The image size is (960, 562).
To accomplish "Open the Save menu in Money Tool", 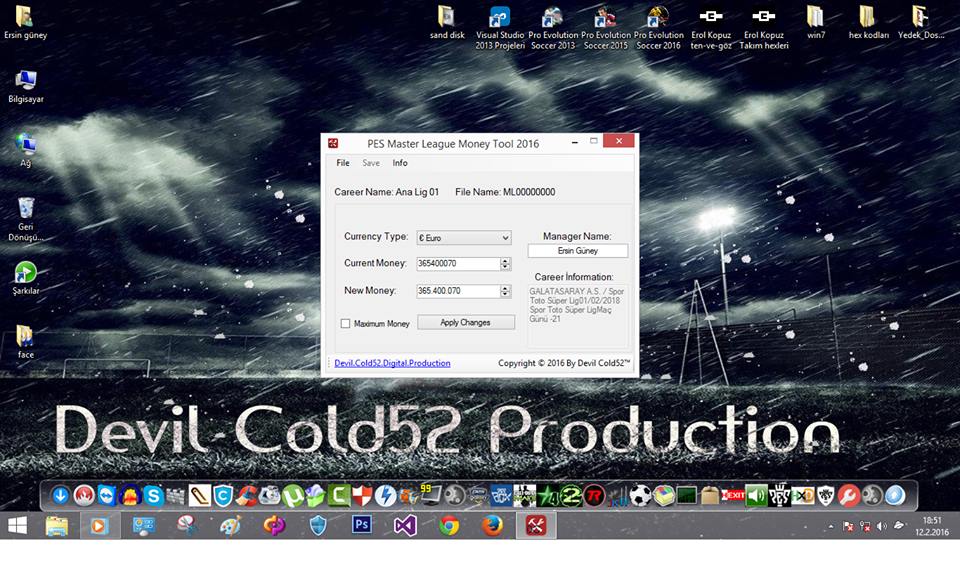I will coord(371,163).
